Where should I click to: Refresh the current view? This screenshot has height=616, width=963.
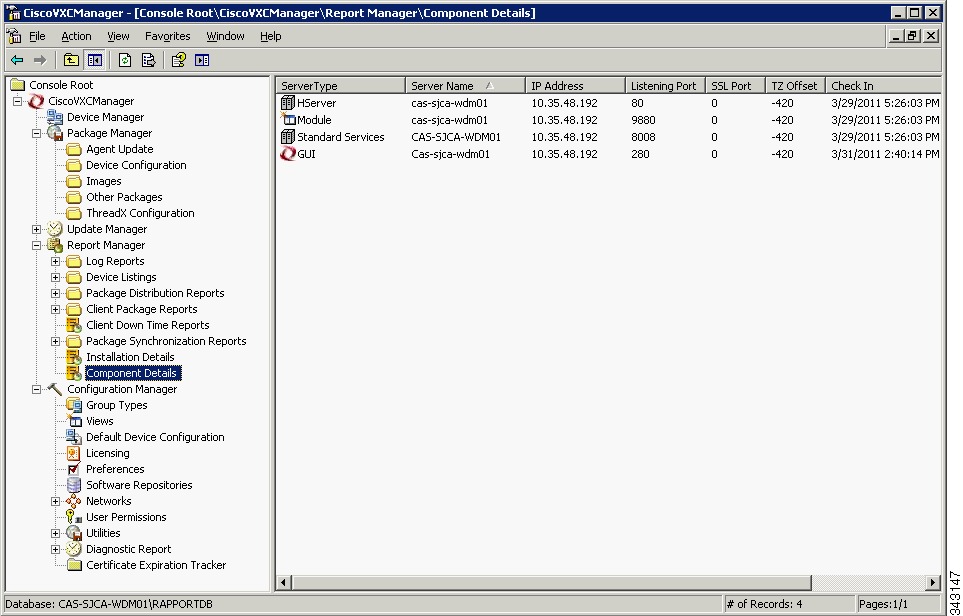(125, 60)
